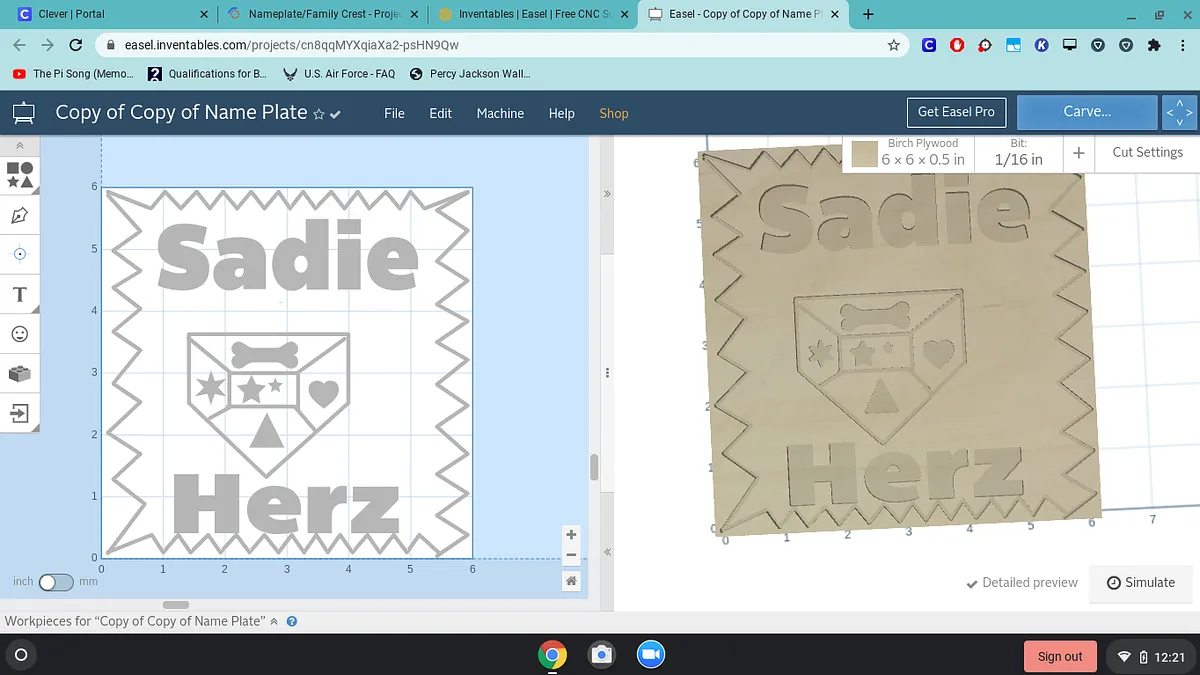The height and width of the screenshot is (675, 1200).
Task: Zoom in on the design canvas
Action: pos(571,535)
